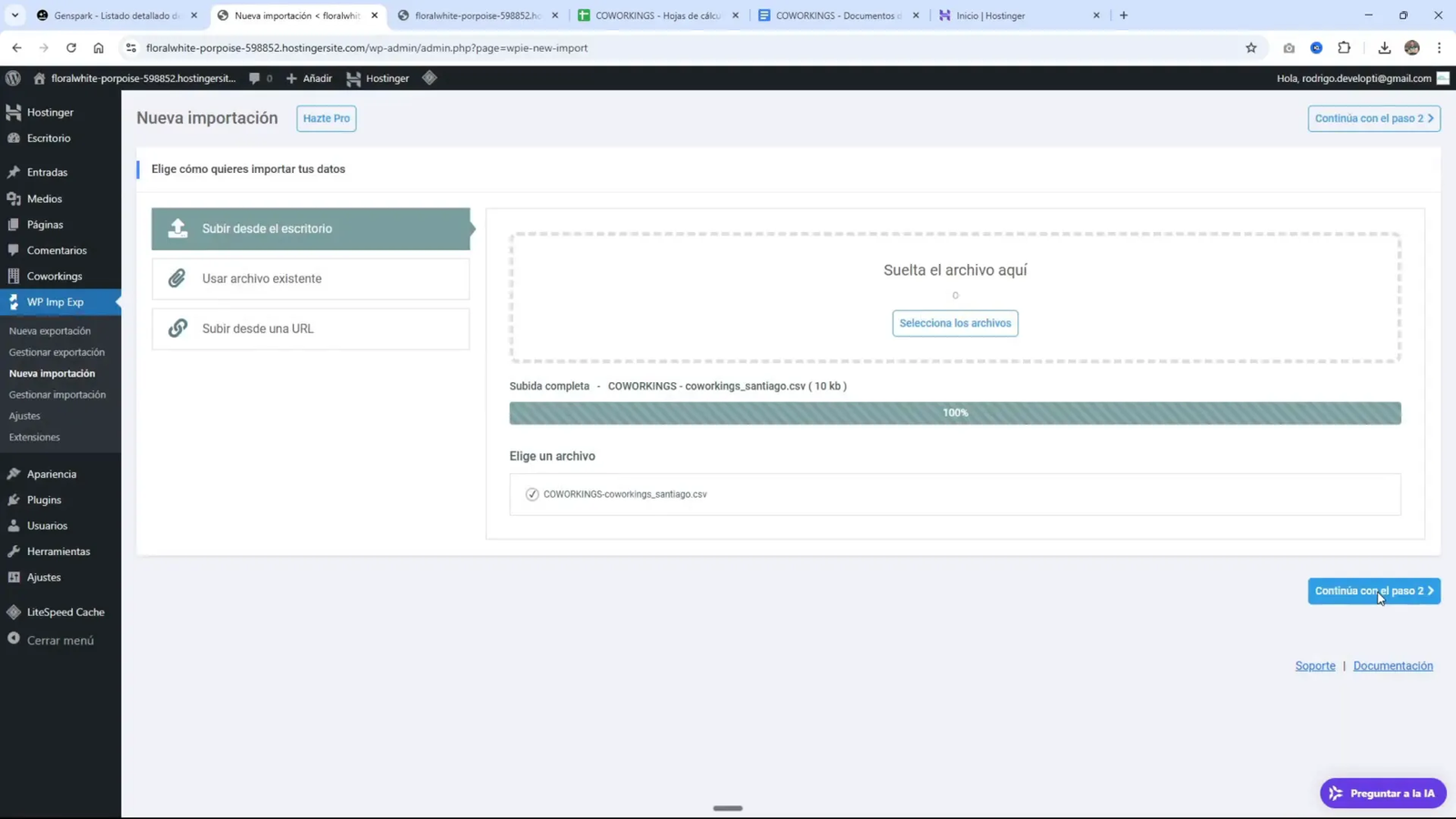Click the diamond LiteSpeed icon in admin bar
The width and height of the screenshot is (1456, 819).
coord(430,78)
